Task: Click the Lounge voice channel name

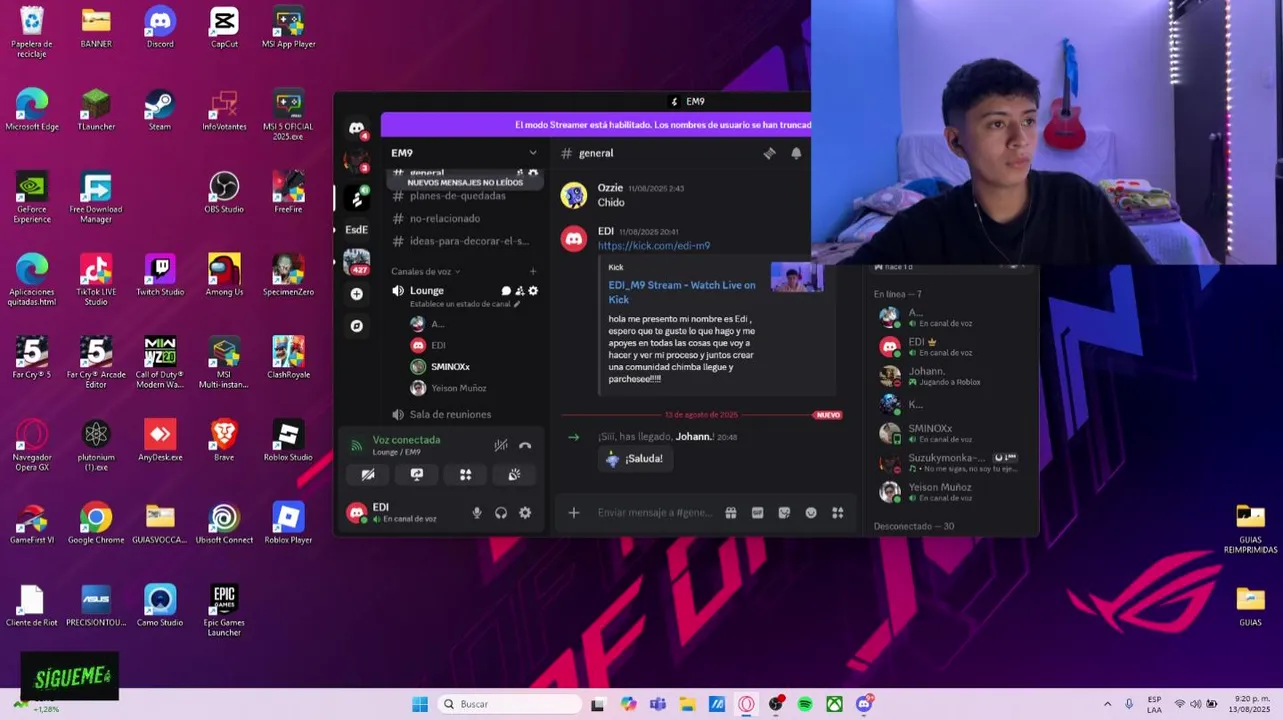Action: pos(427,291)
